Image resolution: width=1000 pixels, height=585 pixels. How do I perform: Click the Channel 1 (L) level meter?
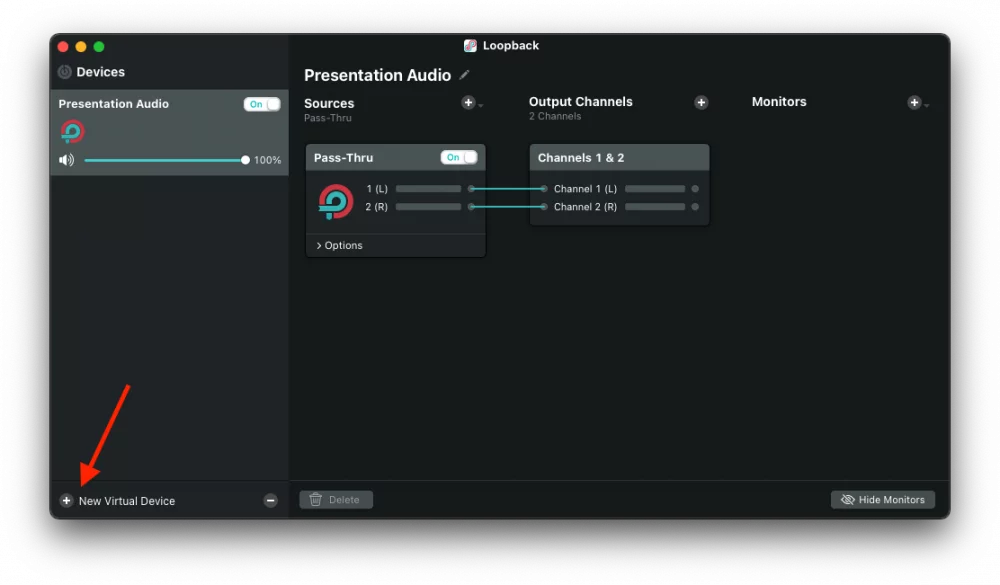654,189
